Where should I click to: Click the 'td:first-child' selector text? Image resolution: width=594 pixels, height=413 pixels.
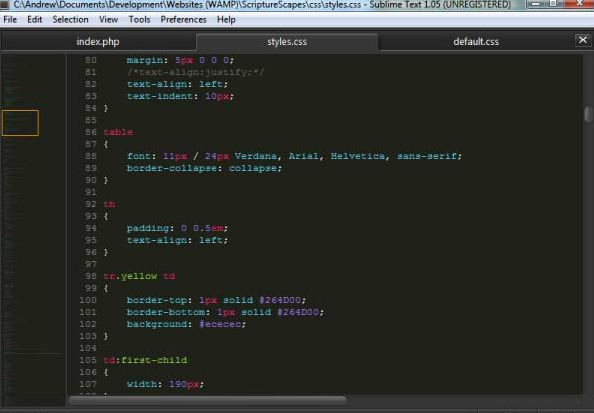point(145,360)
